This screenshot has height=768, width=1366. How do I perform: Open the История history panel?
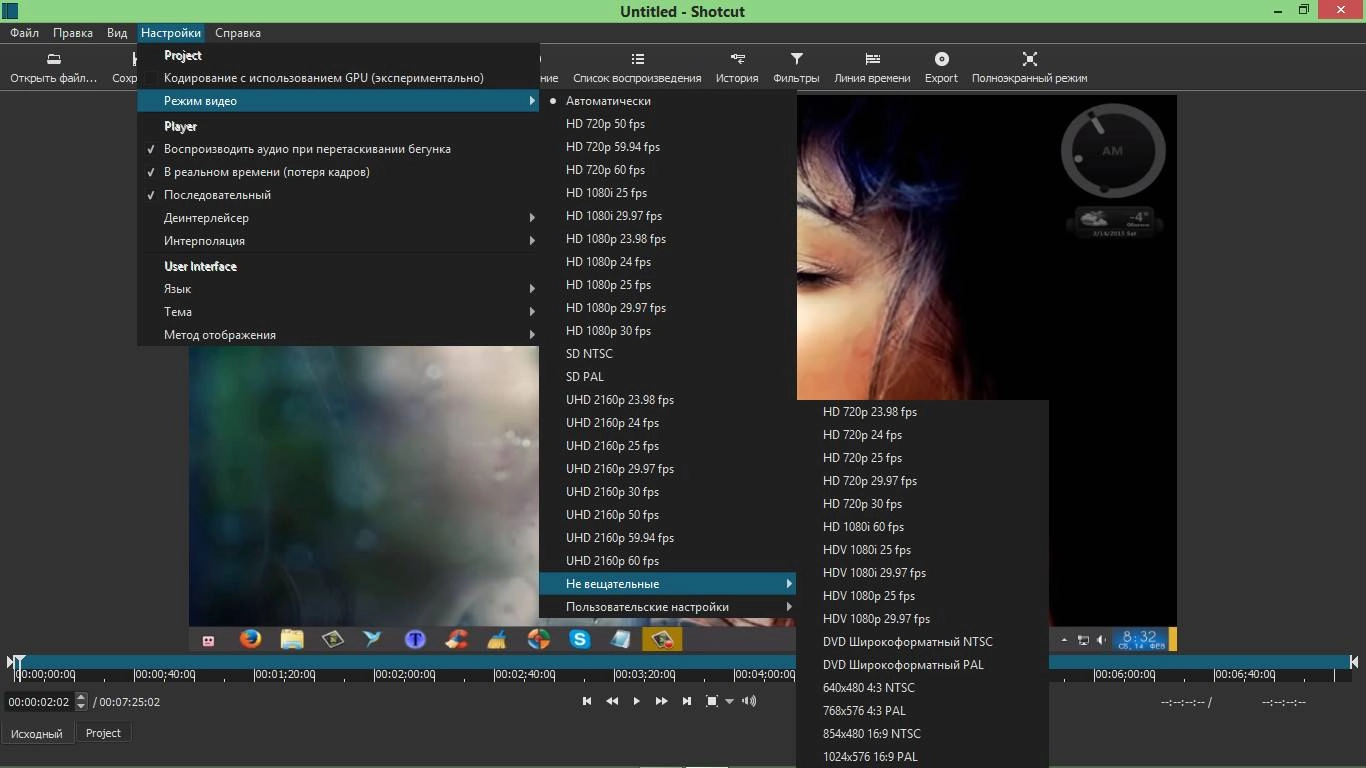coord(737,67)
